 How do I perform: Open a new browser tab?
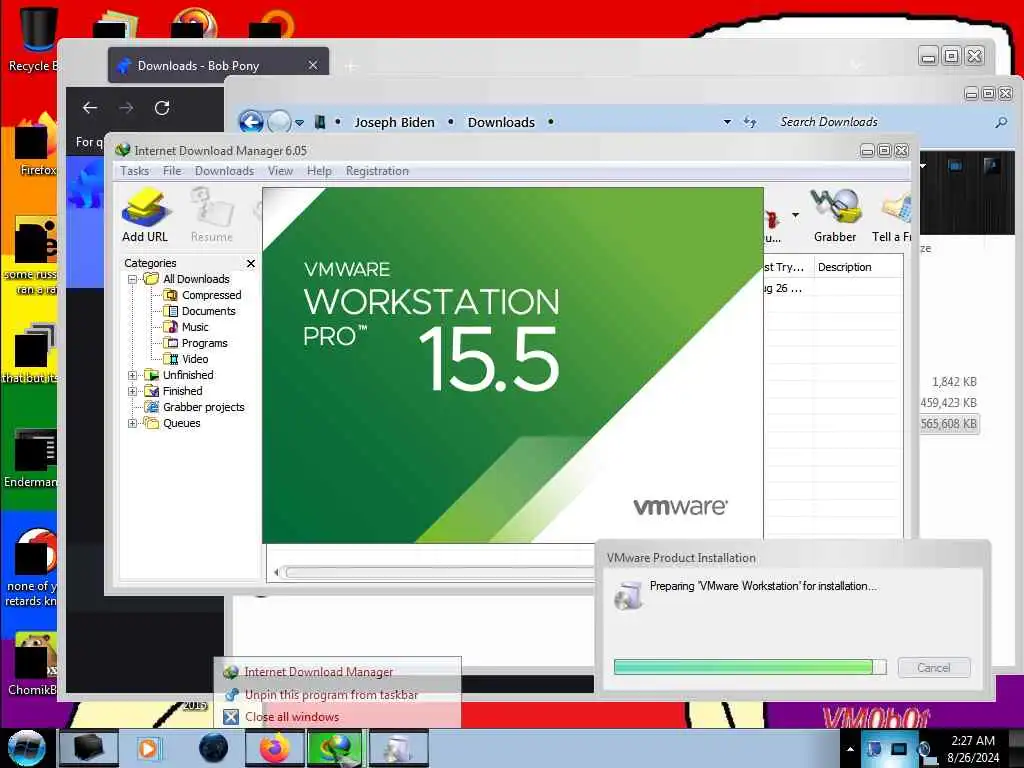point(351,66)
